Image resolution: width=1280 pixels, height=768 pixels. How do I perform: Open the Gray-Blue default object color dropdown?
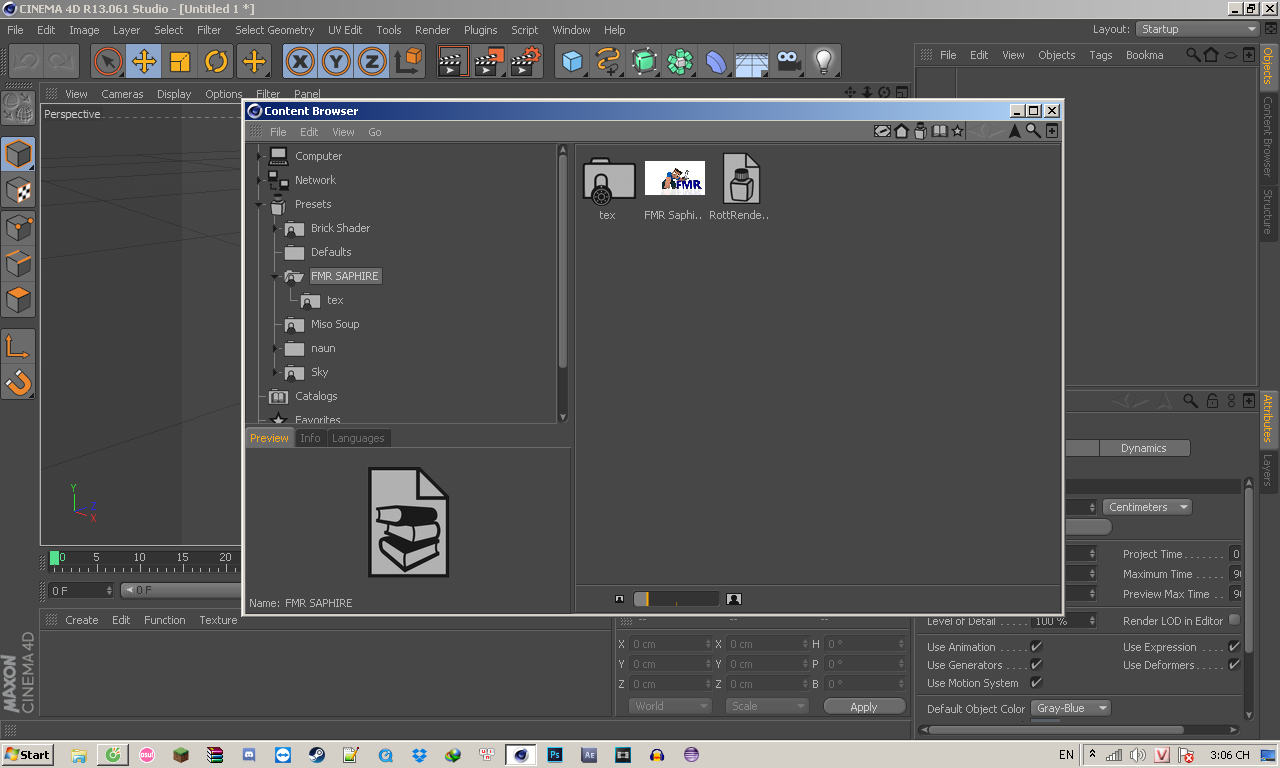pyautogui.click(x=1070, y=708)
